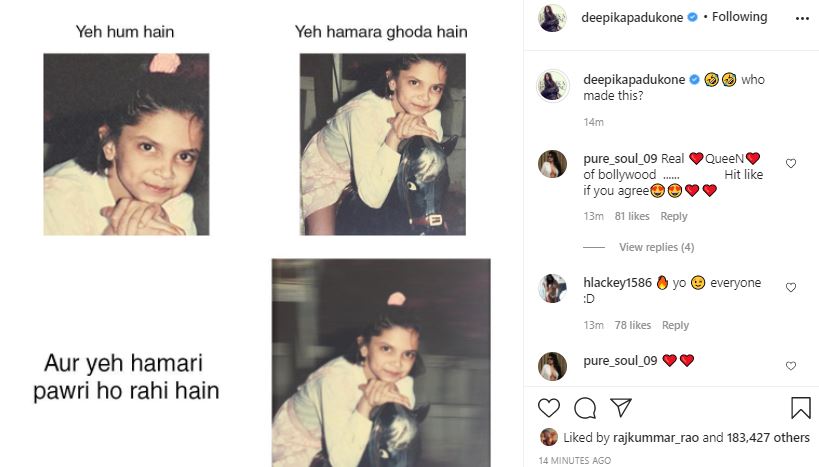Viewport: 819px width, 467px height.
Task: Reply to hlackey1586's comment
Action: click(675, 325)
